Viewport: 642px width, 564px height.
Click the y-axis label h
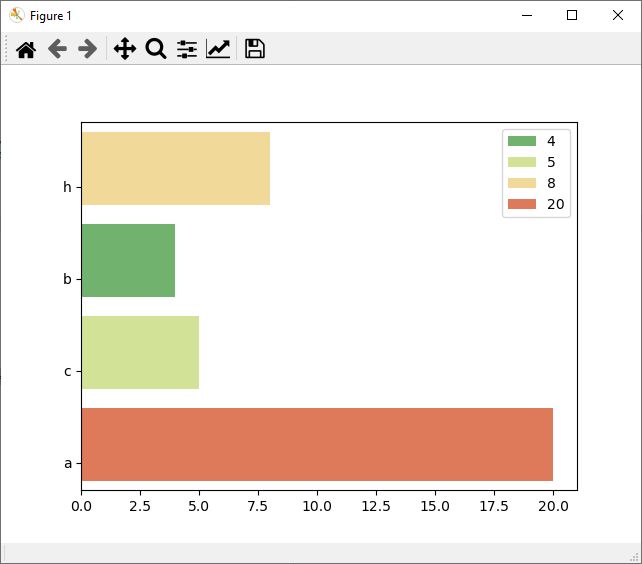(67, 187)
